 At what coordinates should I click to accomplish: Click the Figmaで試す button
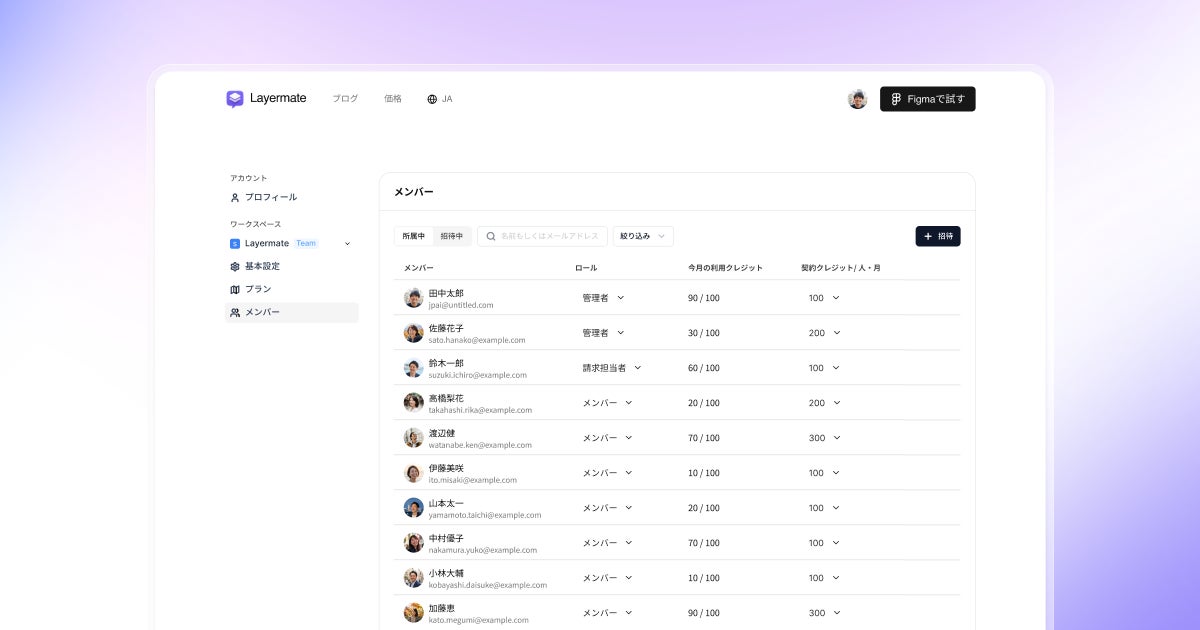[x=928, y=99]
